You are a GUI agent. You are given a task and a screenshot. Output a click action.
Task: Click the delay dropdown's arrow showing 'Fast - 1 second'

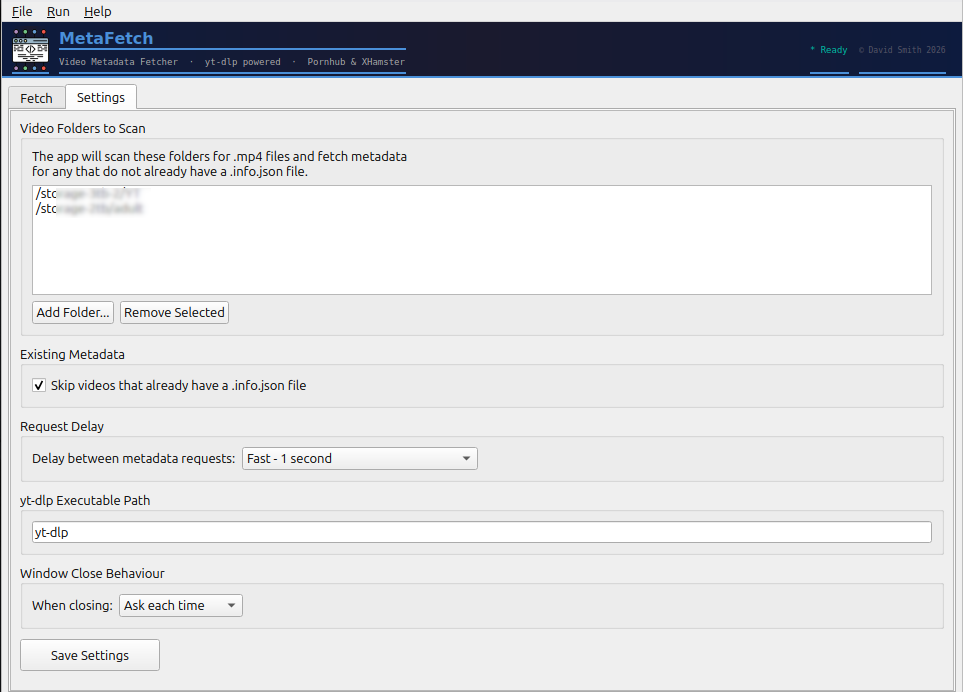point(466,458)
